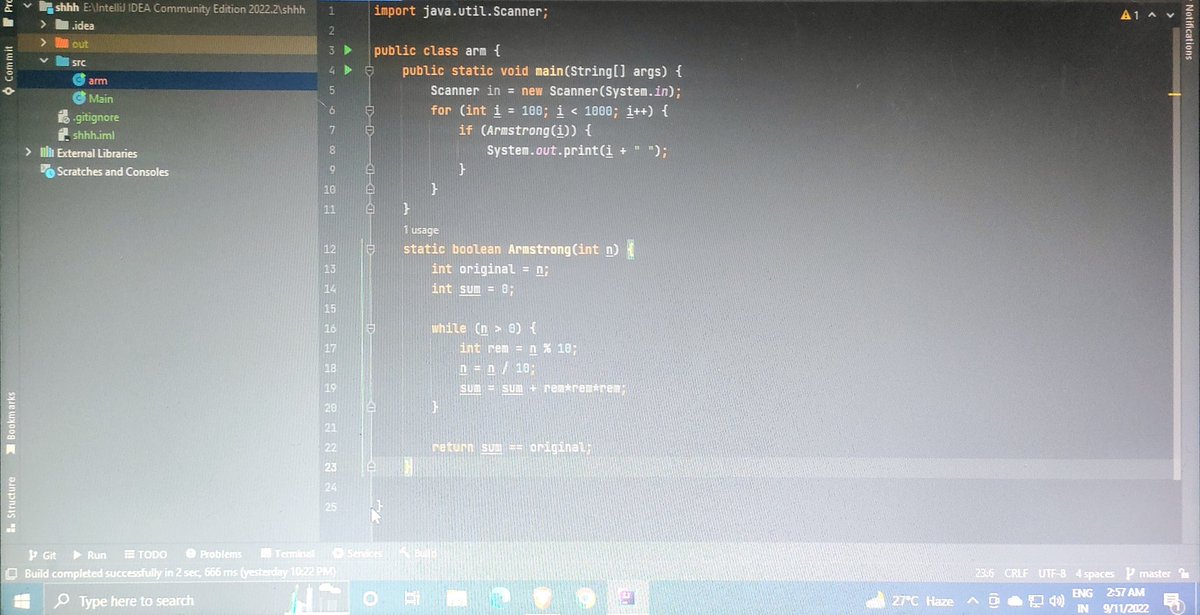Show hidden system tray icons
The image size is (1200, 615).
pos(971,600)
